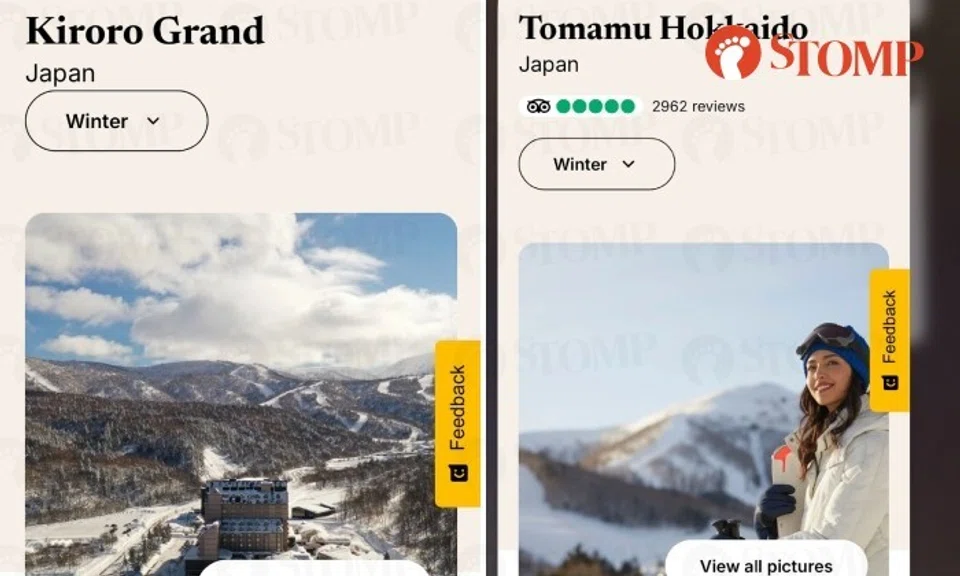Screen dimensions: 960x576
Task: Click the third green rating circle
Action: pos(595,107)
